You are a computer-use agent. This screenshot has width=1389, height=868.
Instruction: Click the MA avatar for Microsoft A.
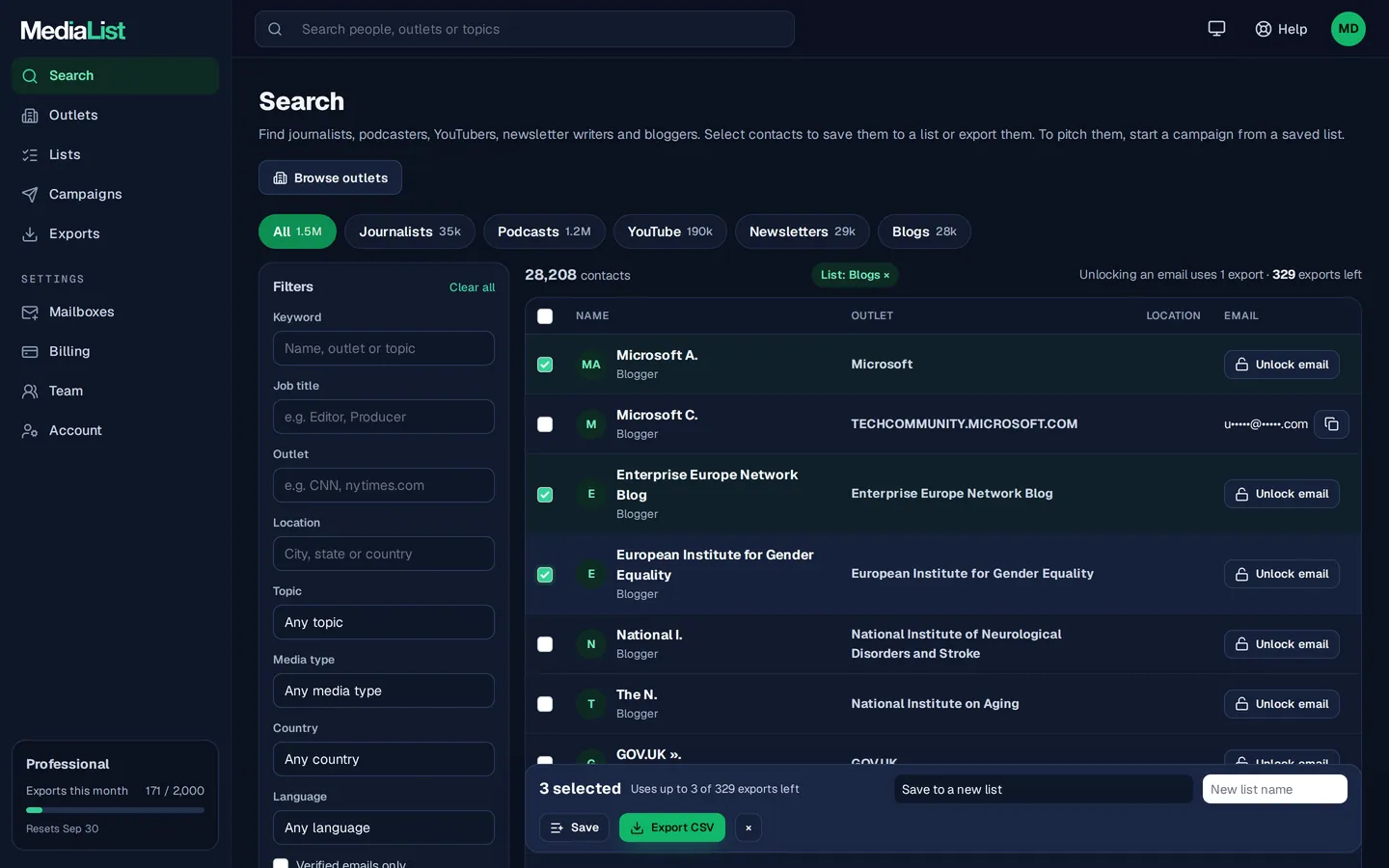click(591, 365)
